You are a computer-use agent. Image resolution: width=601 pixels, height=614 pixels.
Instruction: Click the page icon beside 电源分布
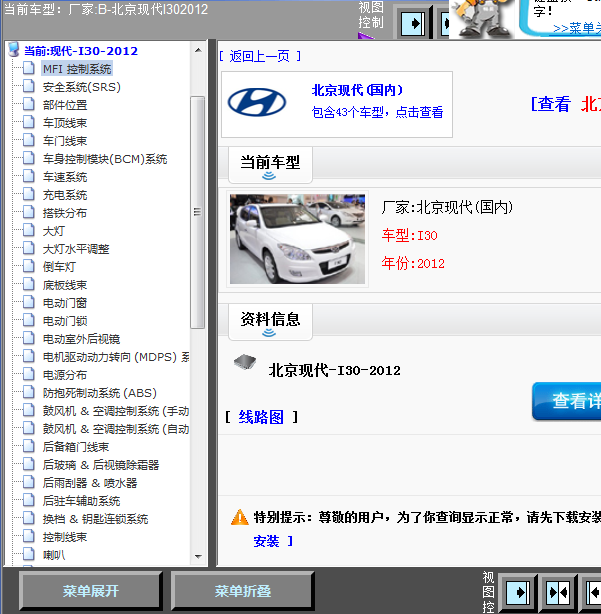pos(29,374)
